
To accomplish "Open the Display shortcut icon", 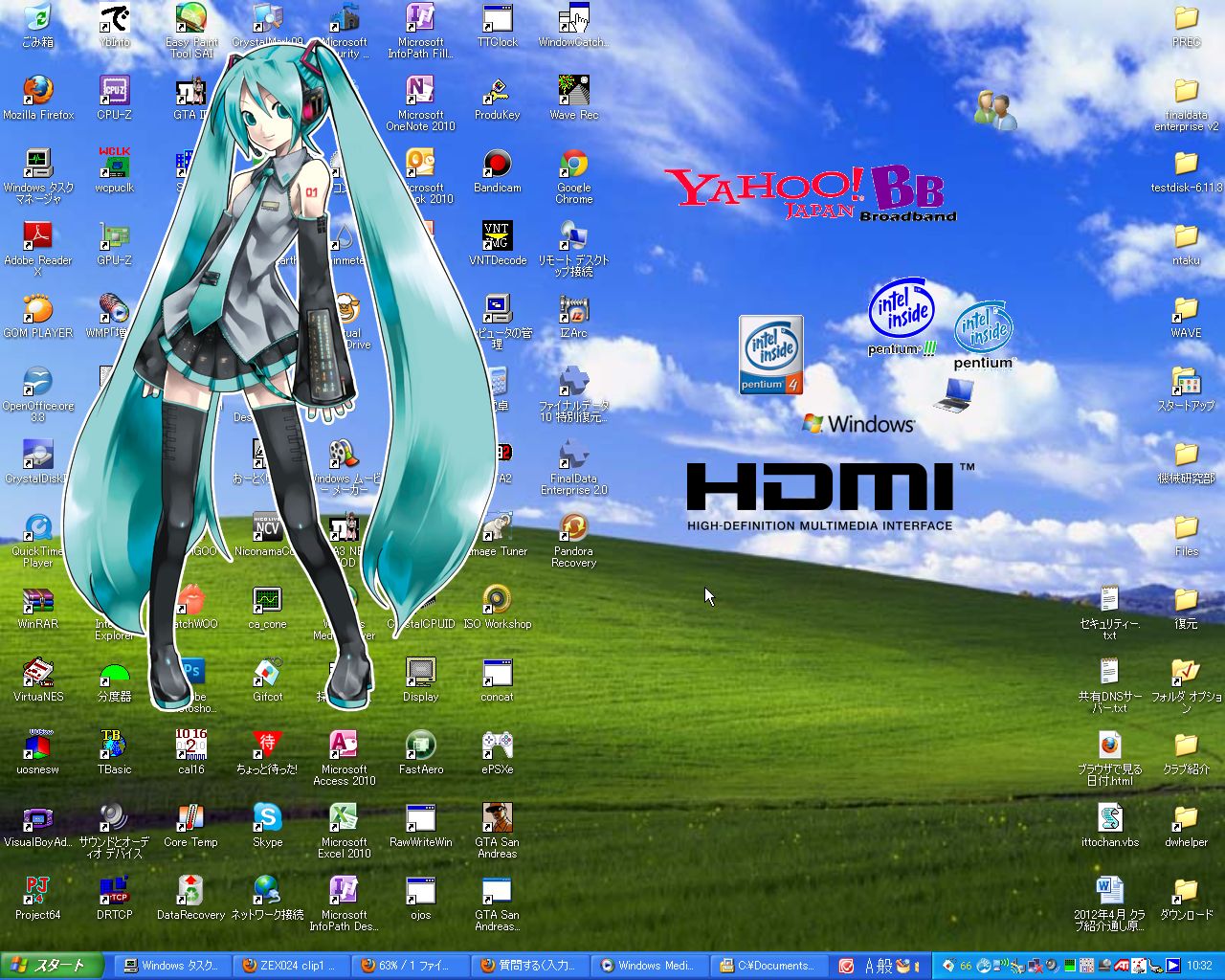I will click(421, 679).
